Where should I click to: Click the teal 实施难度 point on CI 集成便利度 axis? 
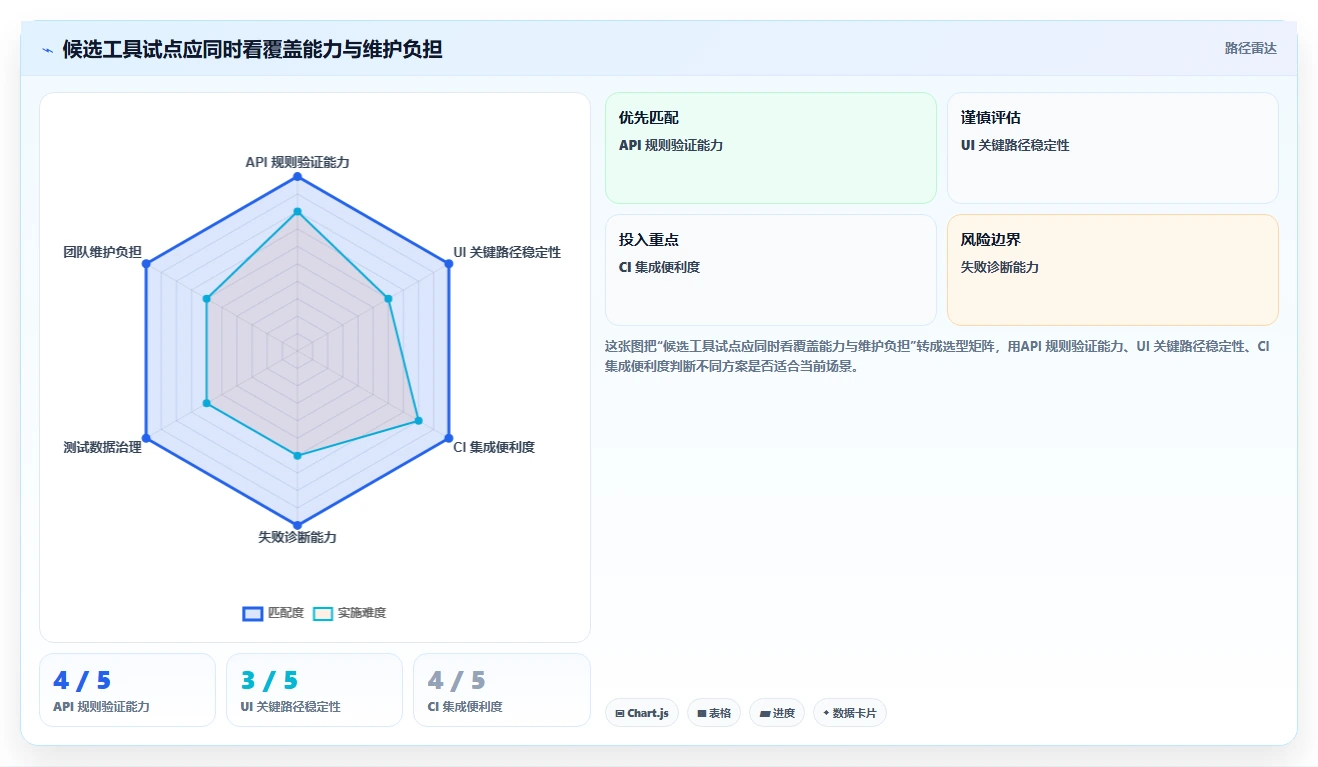click(418, 421)
